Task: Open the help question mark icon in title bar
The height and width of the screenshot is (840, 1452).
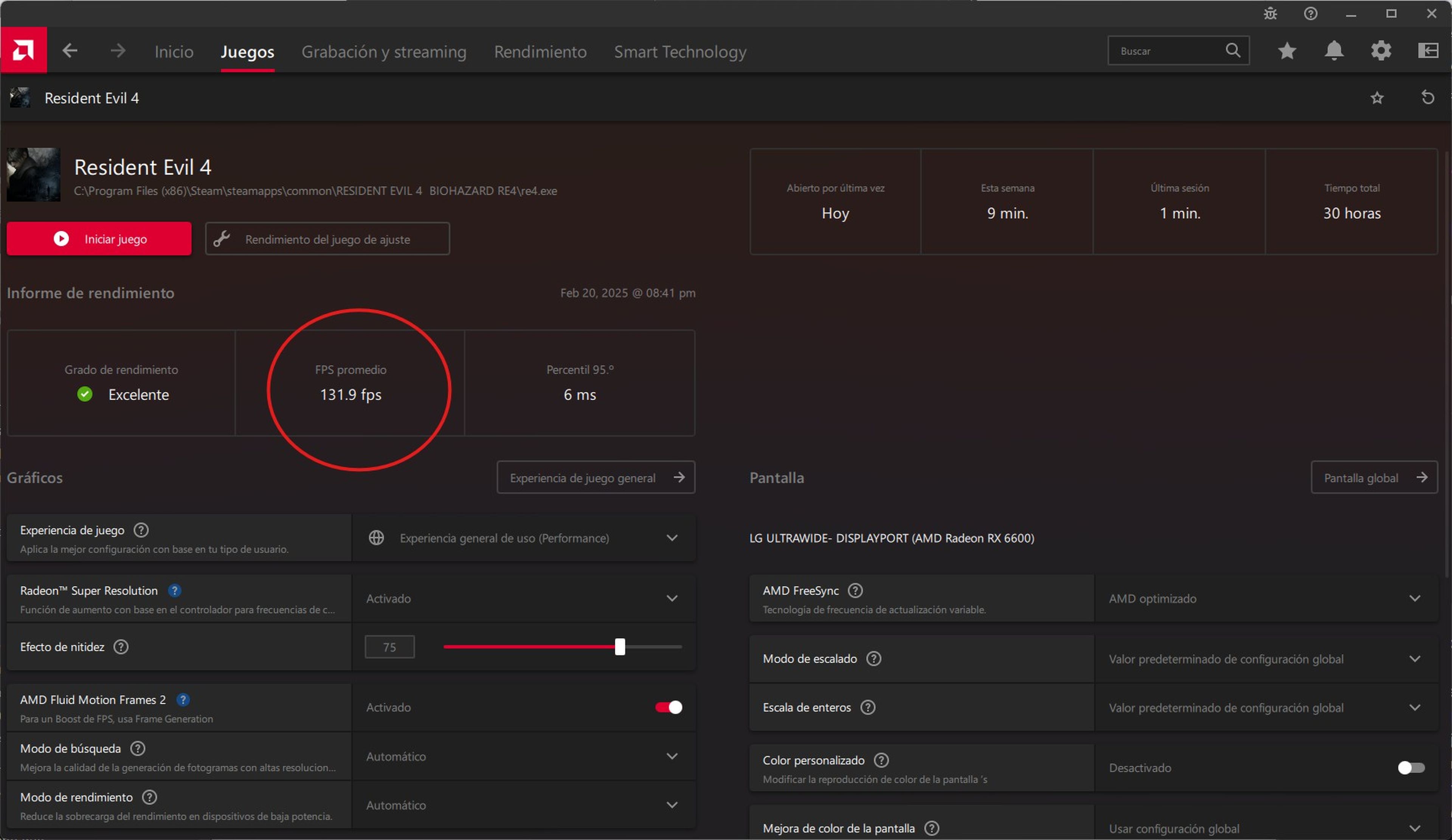Action: (1310, 13)
